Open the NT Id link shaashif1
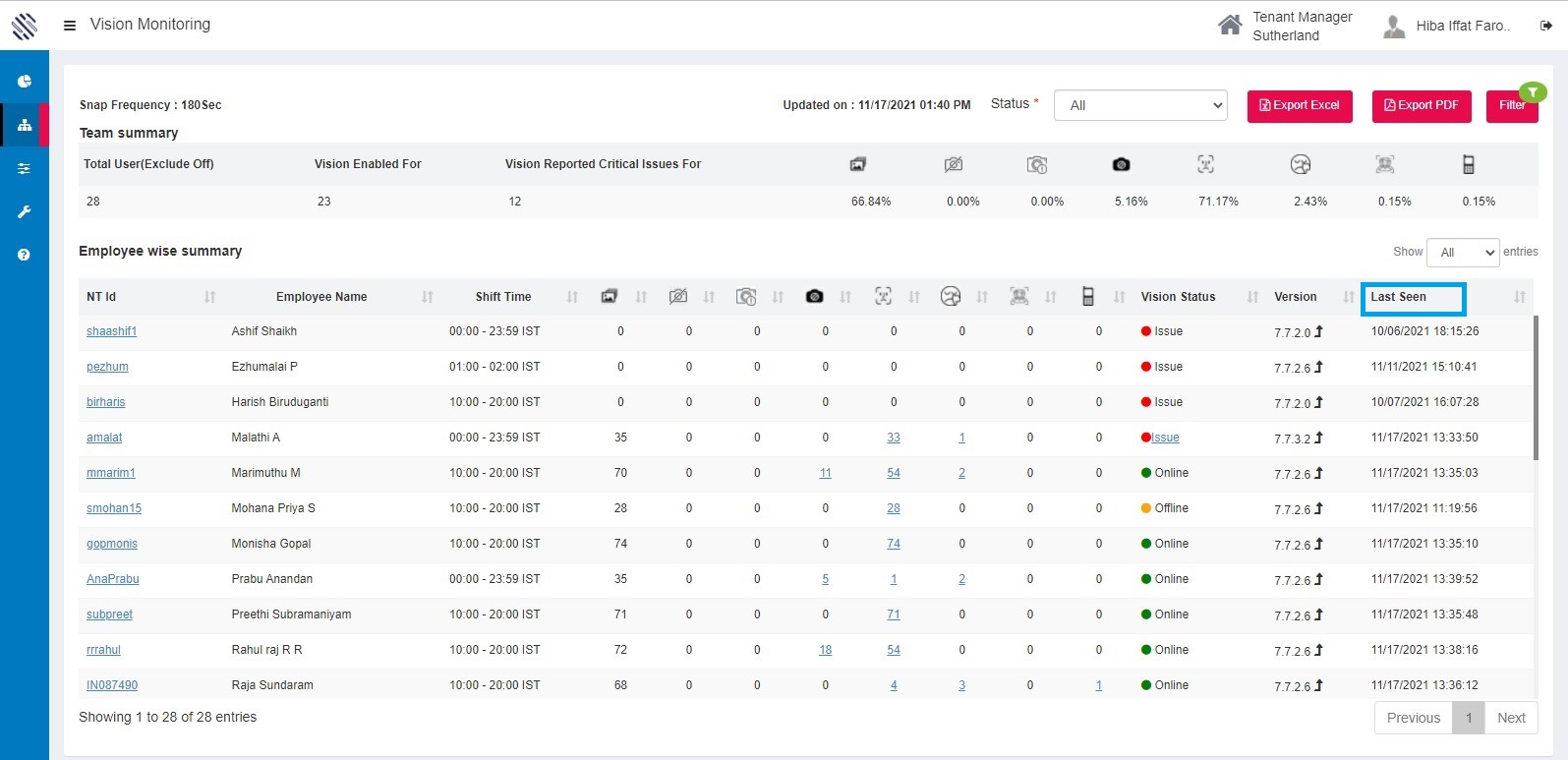The image size is (1568, 760). pos(111,331)
